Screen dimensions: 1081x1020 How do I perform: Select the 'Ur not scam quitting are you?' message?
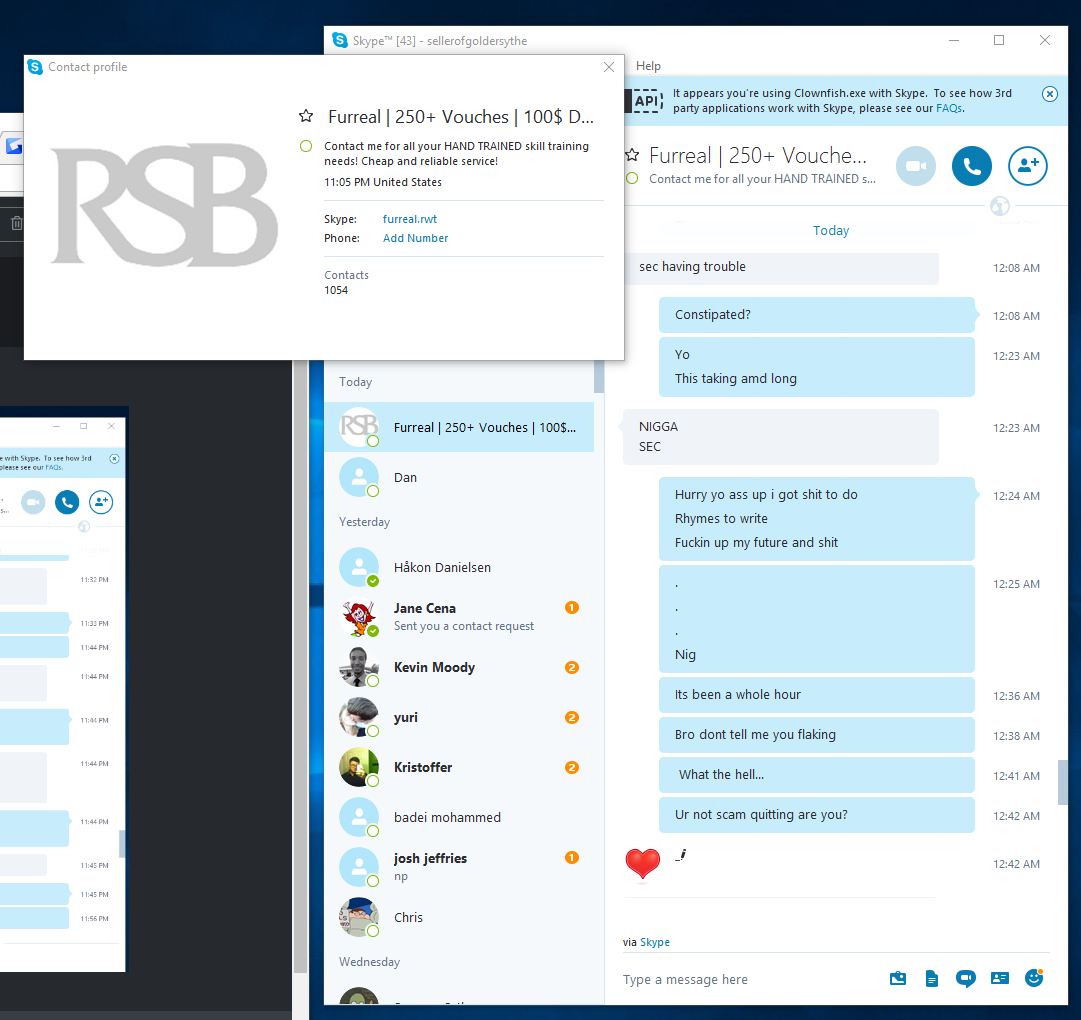pyautogui.click(x=816, y=815)
